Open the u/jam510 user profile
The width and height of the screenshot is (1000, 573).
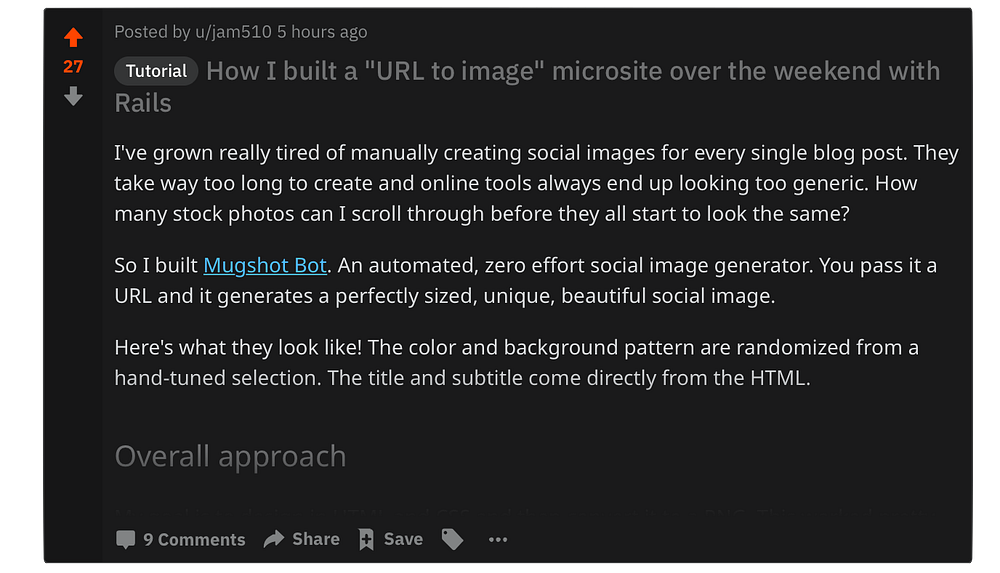point(233,32)
